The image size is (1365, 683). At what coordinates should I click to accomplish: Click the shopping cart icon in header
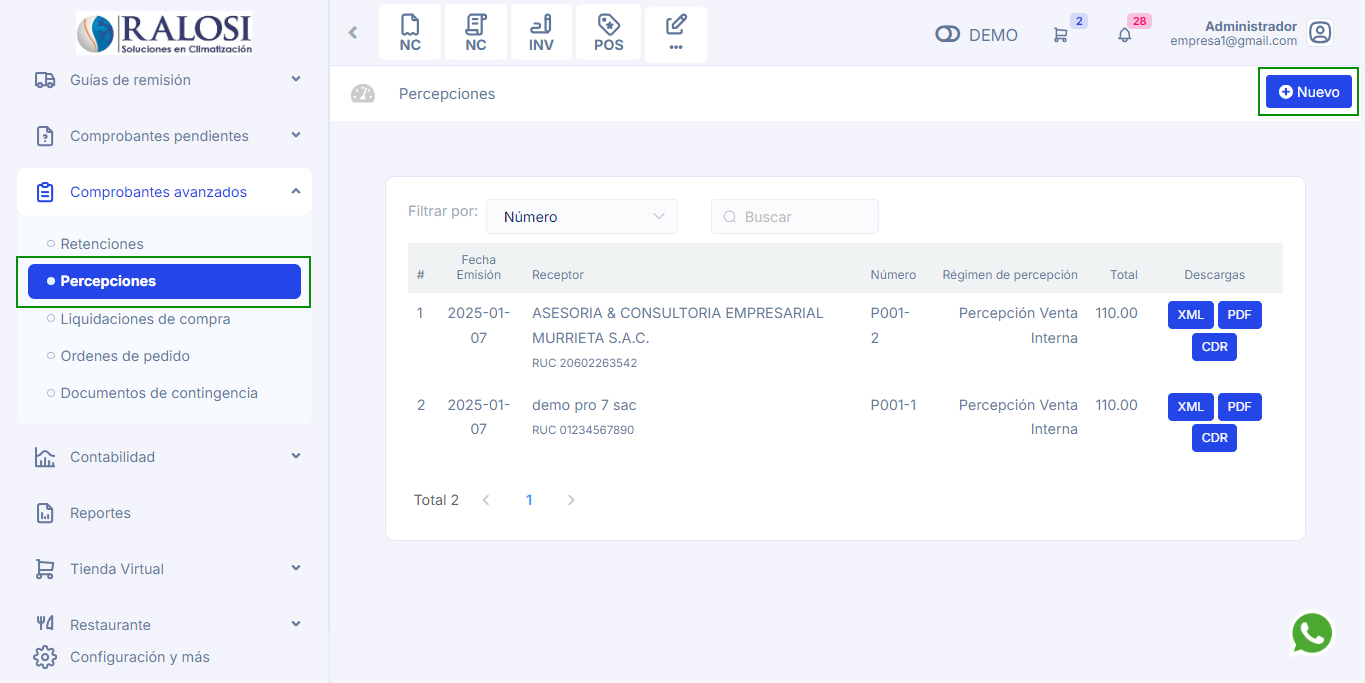tap(1060, 35)
